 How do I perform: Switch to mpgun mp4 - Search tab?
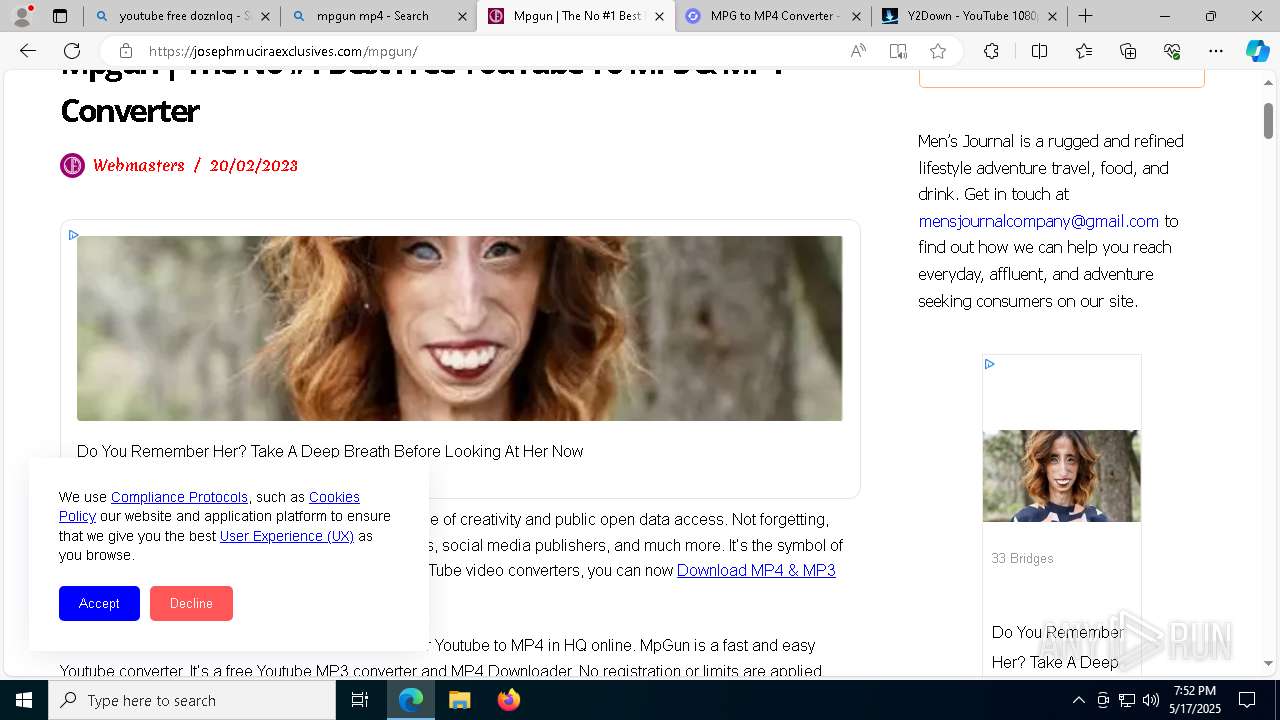point(378,16)
